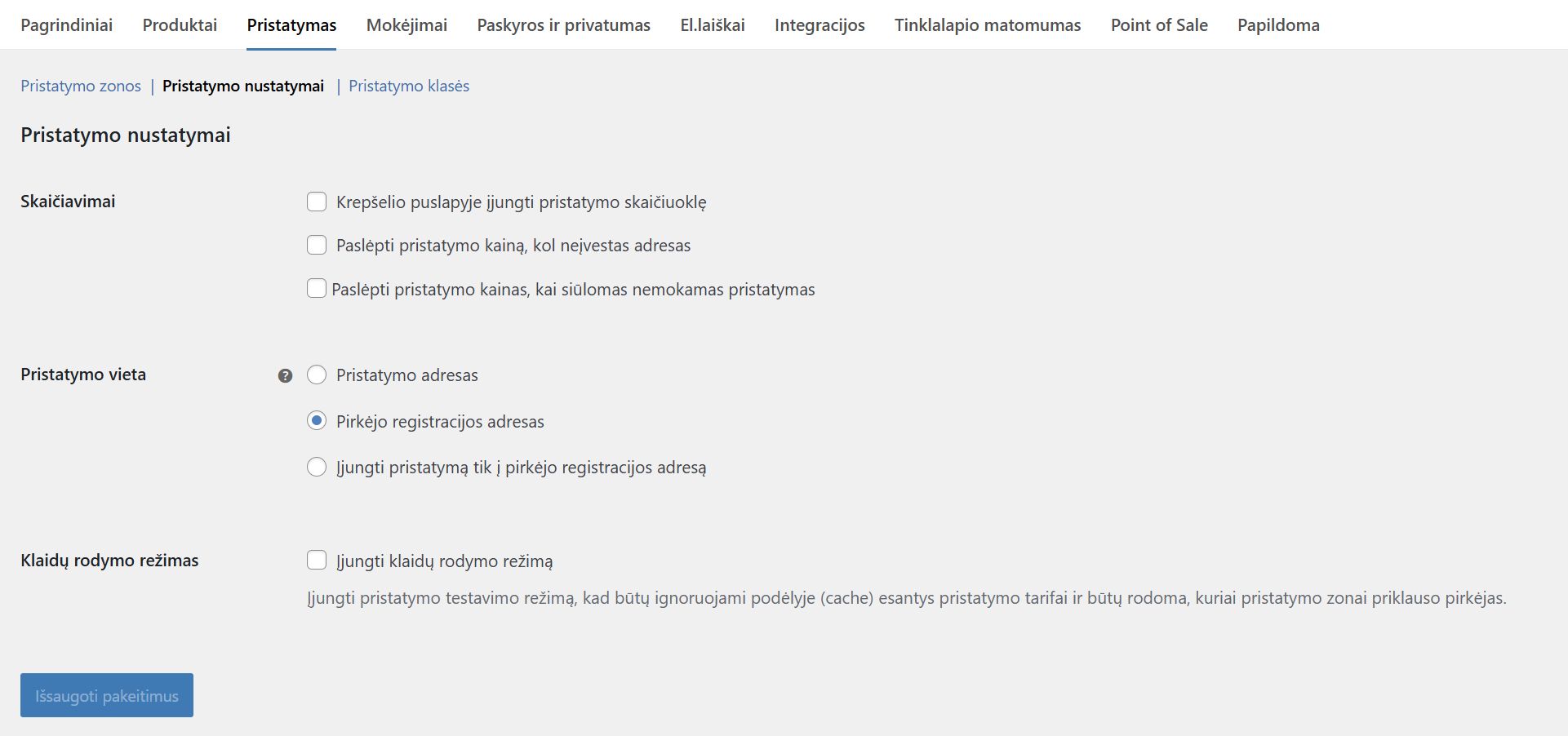Select Pristatymo adresas radio option

(317, 375)
